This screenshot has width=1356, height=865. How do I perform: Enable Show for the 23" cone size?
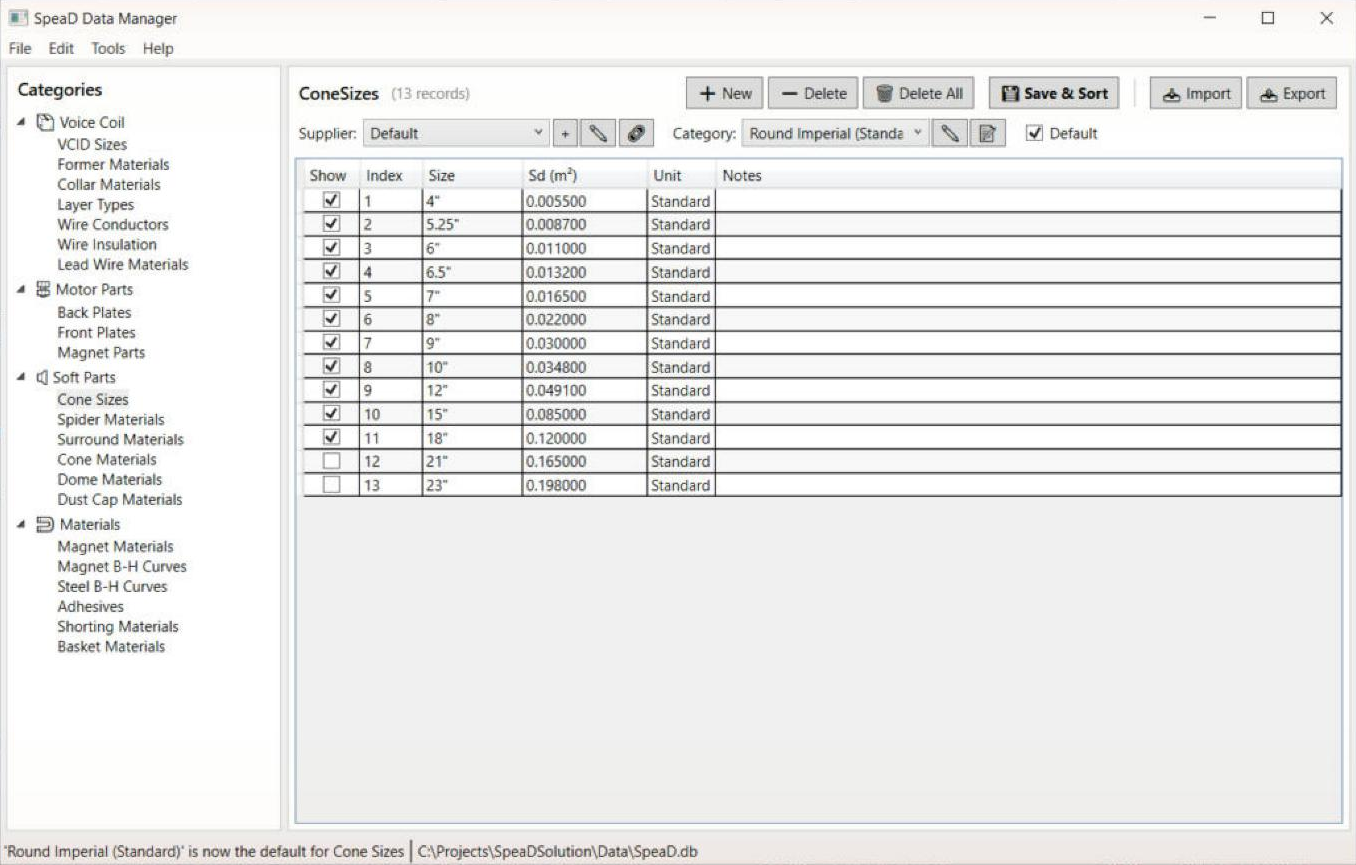(332, 485)
